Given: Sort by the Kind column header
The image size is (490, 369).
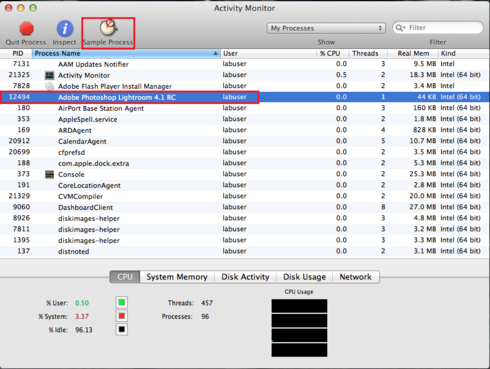Looking at the screenshot, I should pos(464,53).
